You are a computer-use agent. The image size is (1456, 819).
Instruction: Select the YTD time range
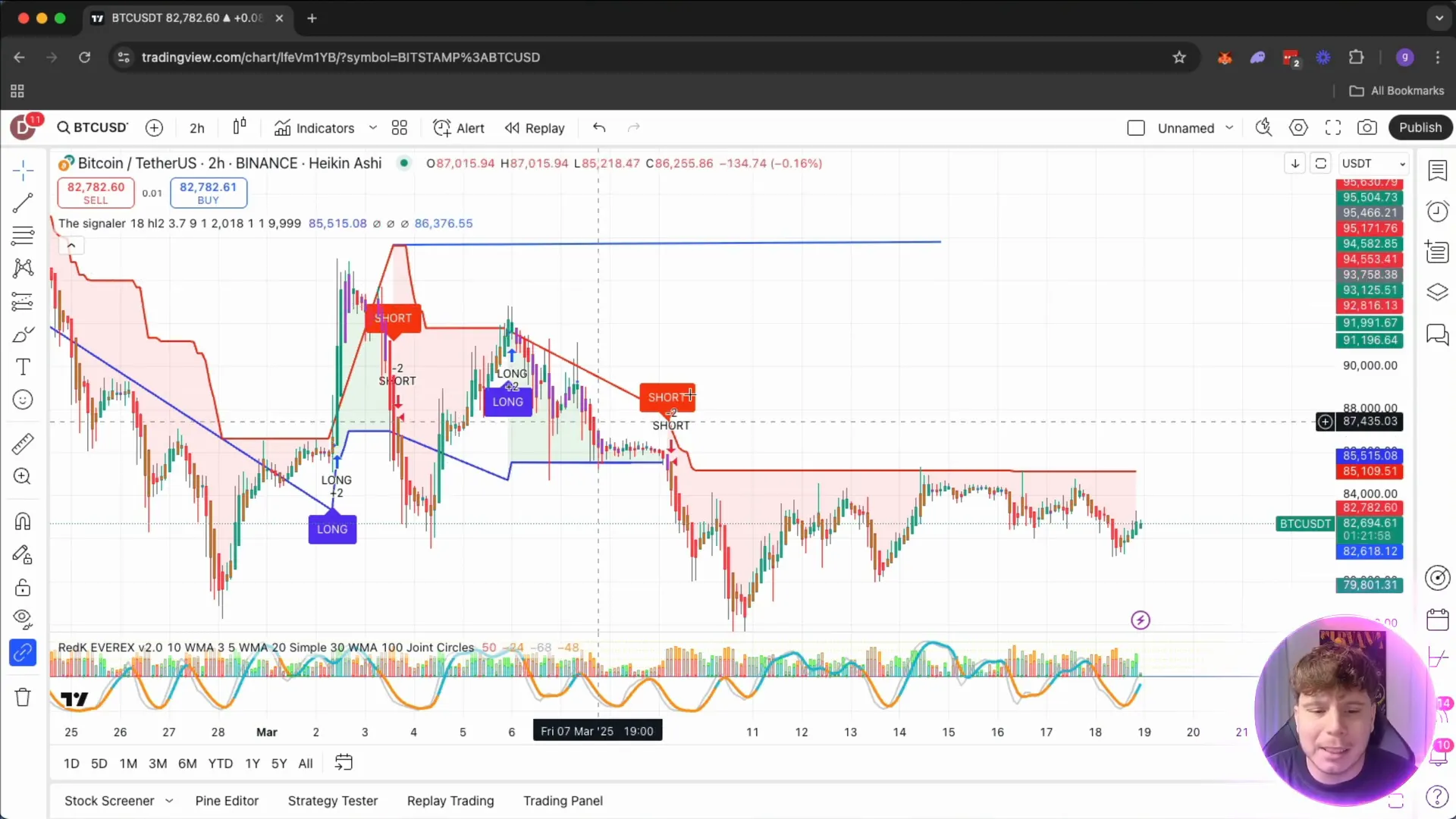point(221,764)
